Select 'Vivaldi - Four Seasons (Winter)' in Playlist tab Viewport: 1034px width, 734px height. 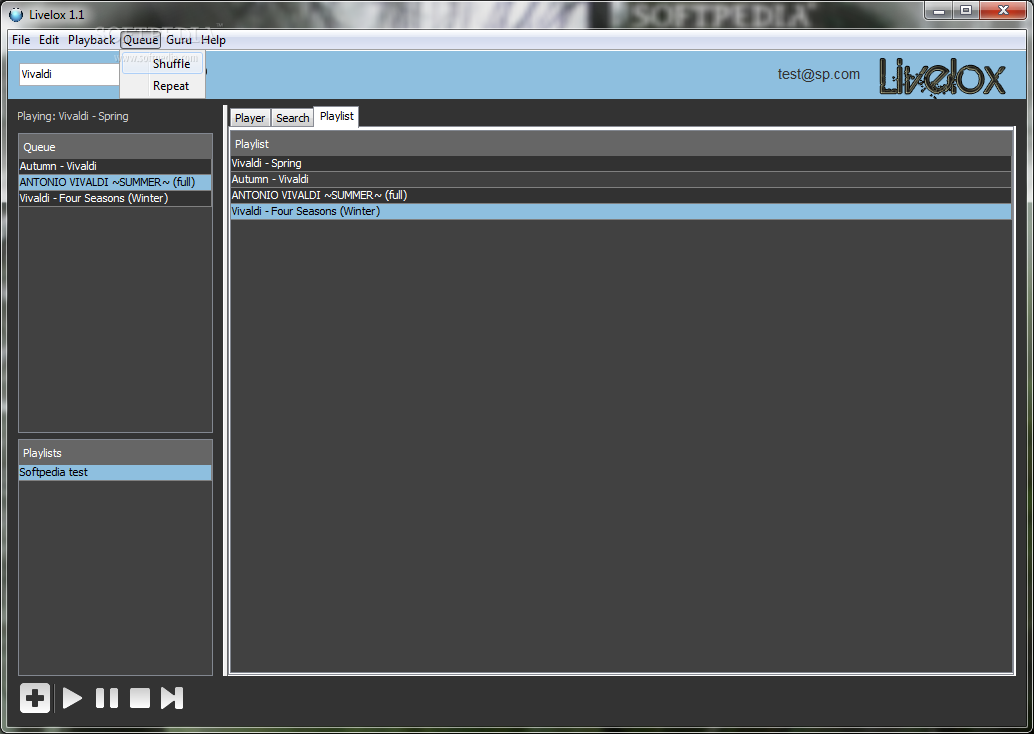(621, 211)
